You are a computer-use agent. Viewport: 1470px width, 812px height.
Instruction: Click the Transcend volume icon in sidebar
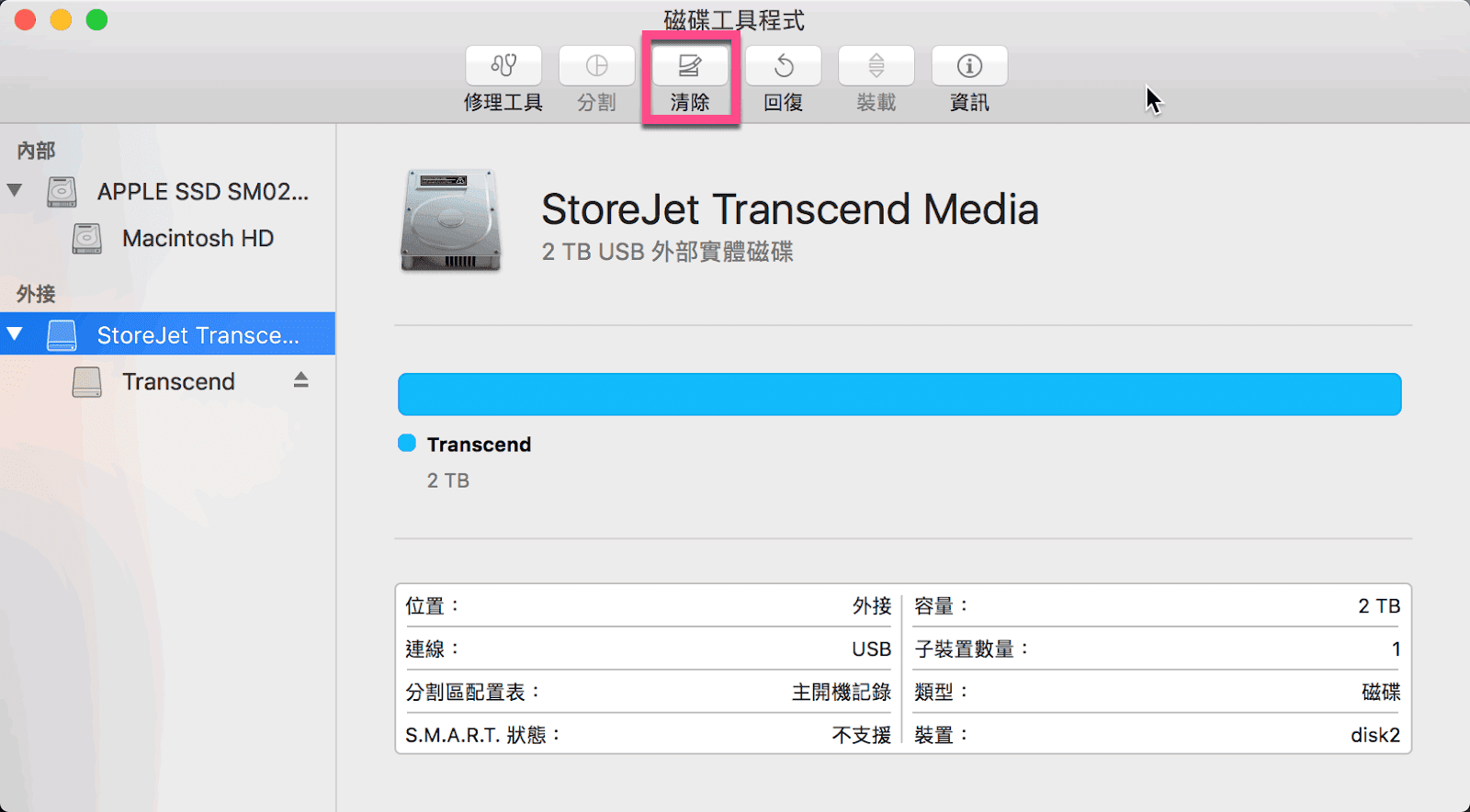[x=87, y=382]
